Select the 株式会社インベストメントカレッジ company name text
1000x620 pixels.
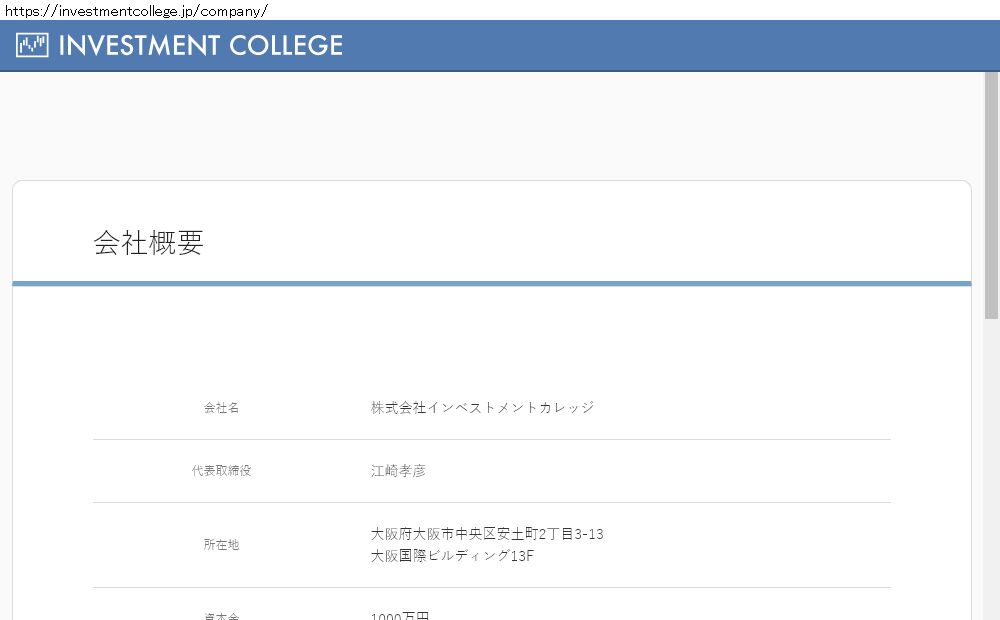(482, 408)
